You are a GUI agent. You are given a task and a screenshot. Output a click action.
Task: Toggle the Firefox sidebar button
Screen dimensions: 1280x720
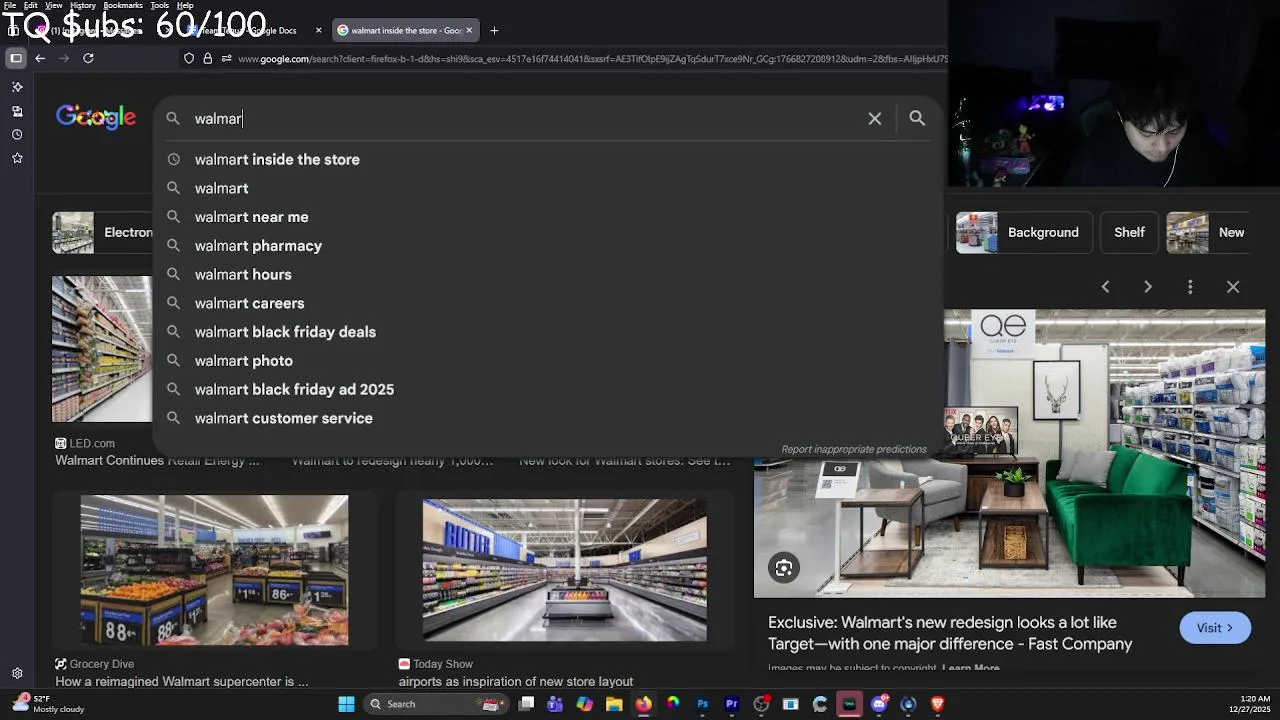pyautogui.click(x=16, y=58)
